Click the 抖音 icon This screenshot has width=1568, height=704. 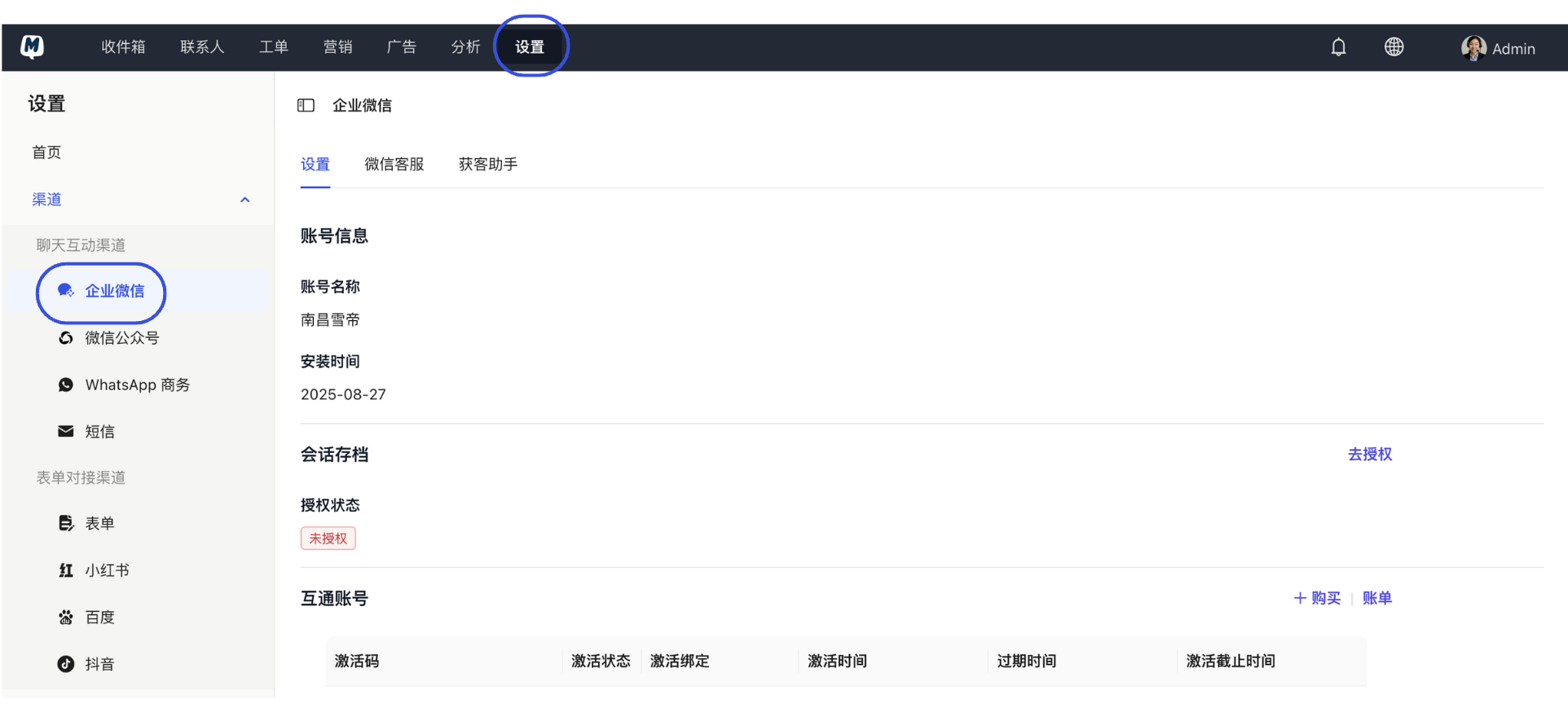(66, 664)
